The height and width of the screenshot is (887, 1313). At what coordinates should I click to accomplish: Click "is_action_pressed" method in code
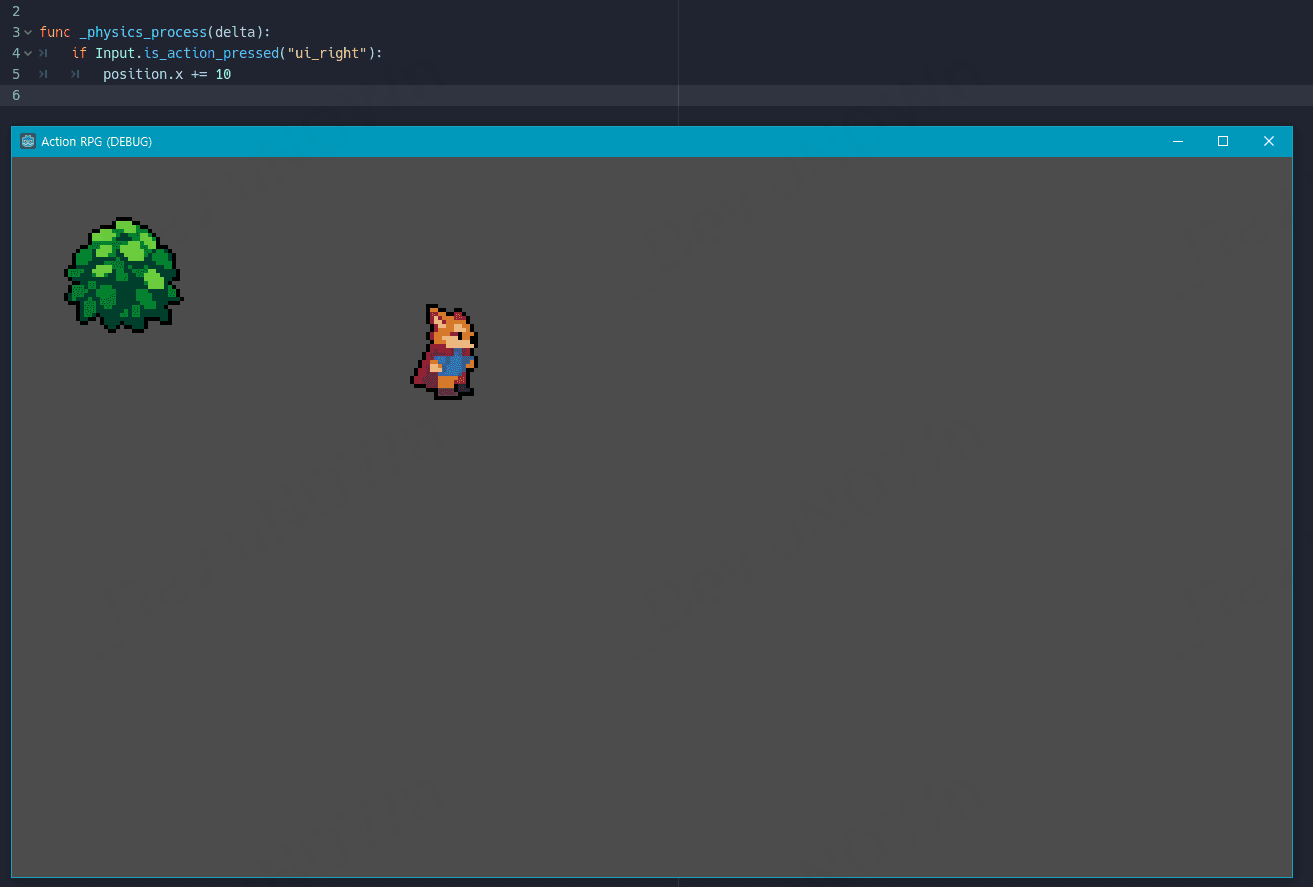point(211,53)
